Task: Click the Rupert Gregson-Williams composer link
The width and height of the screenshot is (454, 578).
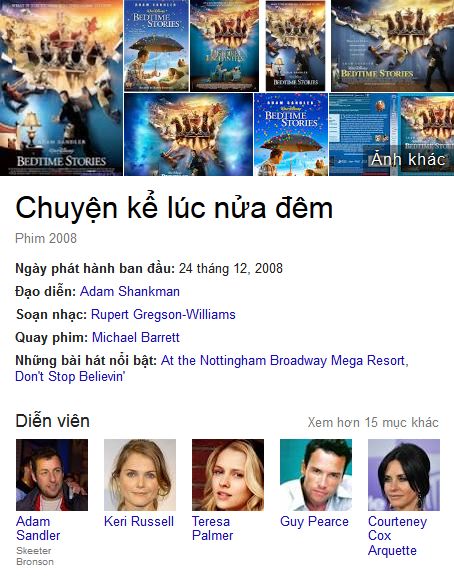Action: click(163, 314)
